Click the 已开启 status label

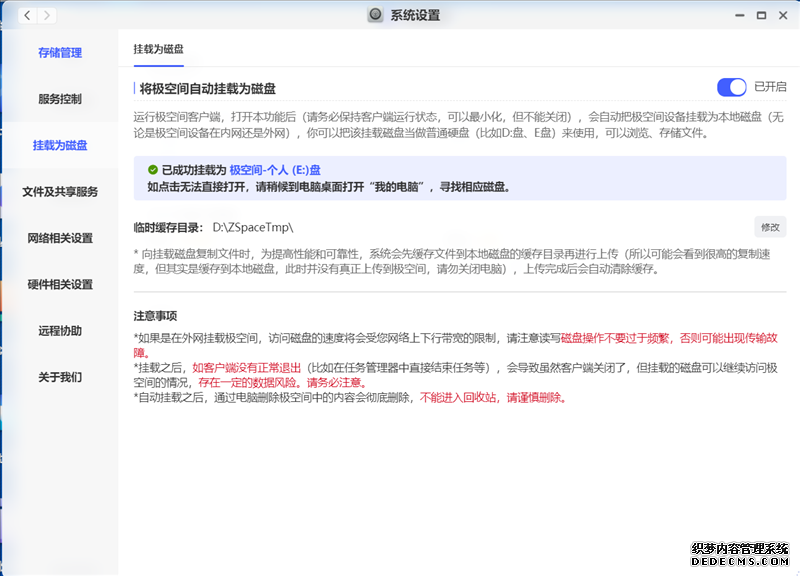(770, 87)
